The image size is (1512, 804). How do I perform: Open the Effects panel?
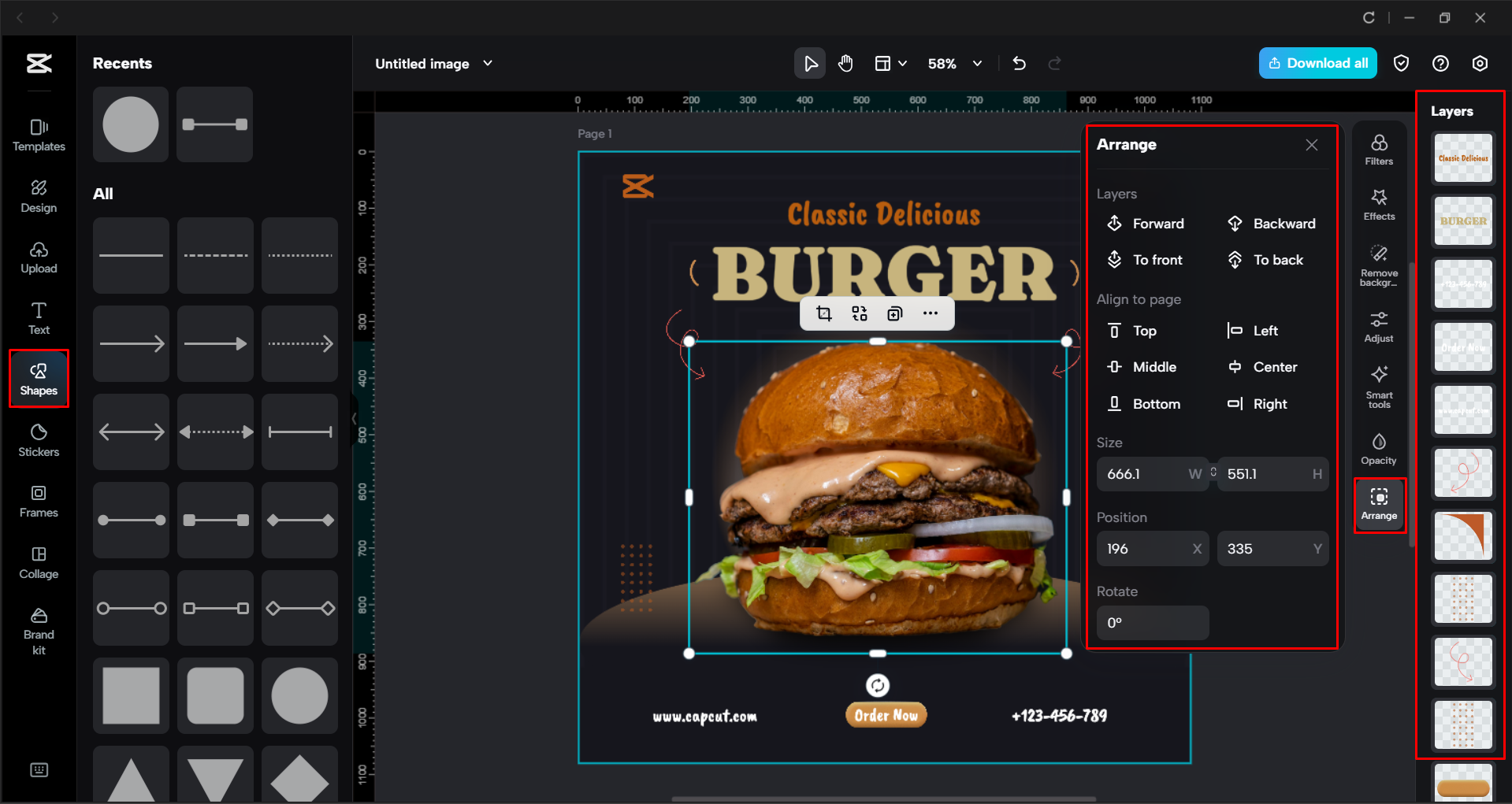pyautogui.click(x=1378, y=204)
